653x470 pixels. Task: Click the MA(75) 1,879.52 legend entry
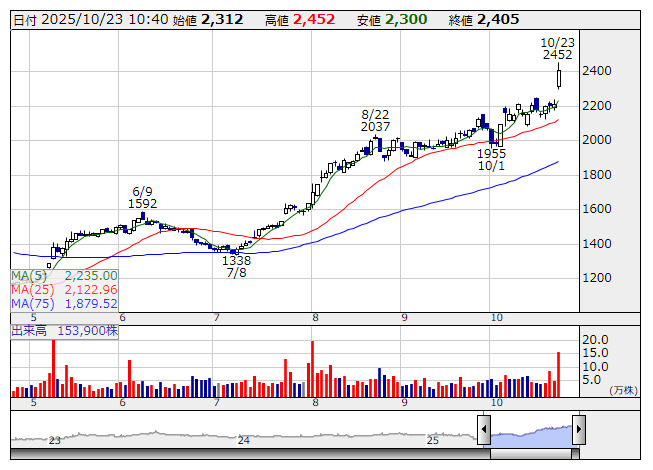coord(64,304)
